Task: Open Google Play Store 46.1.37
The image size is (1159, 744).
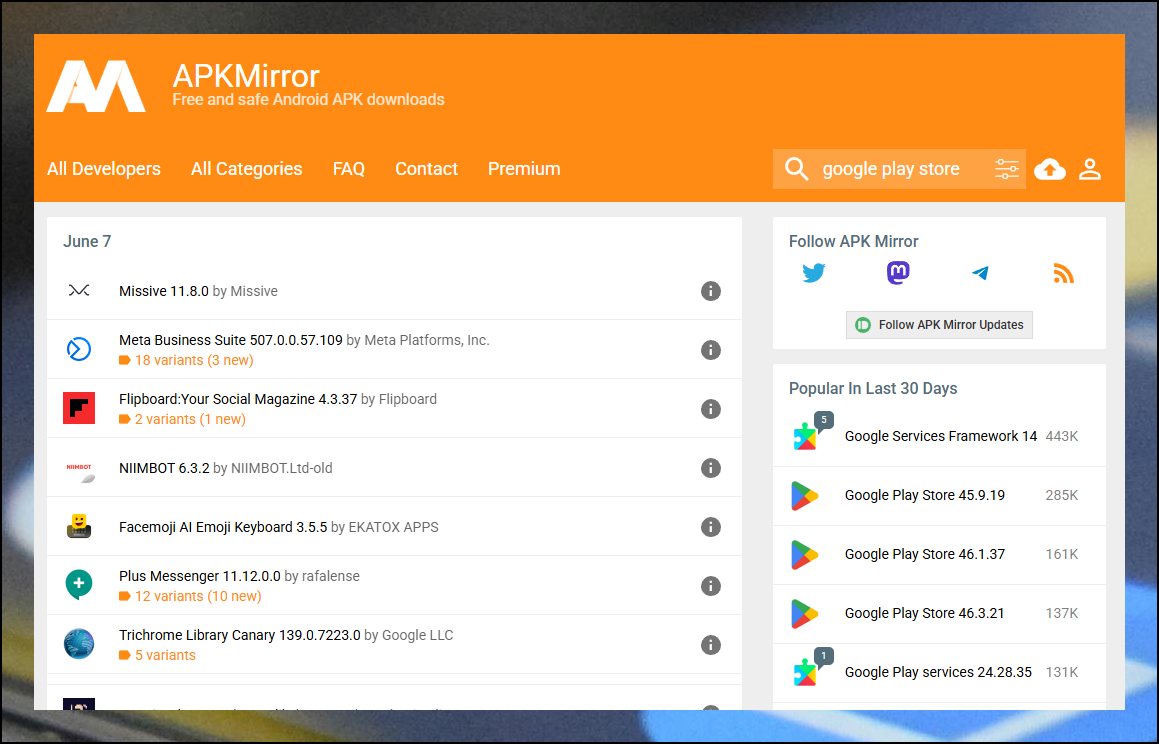Action: coord(925,554)
